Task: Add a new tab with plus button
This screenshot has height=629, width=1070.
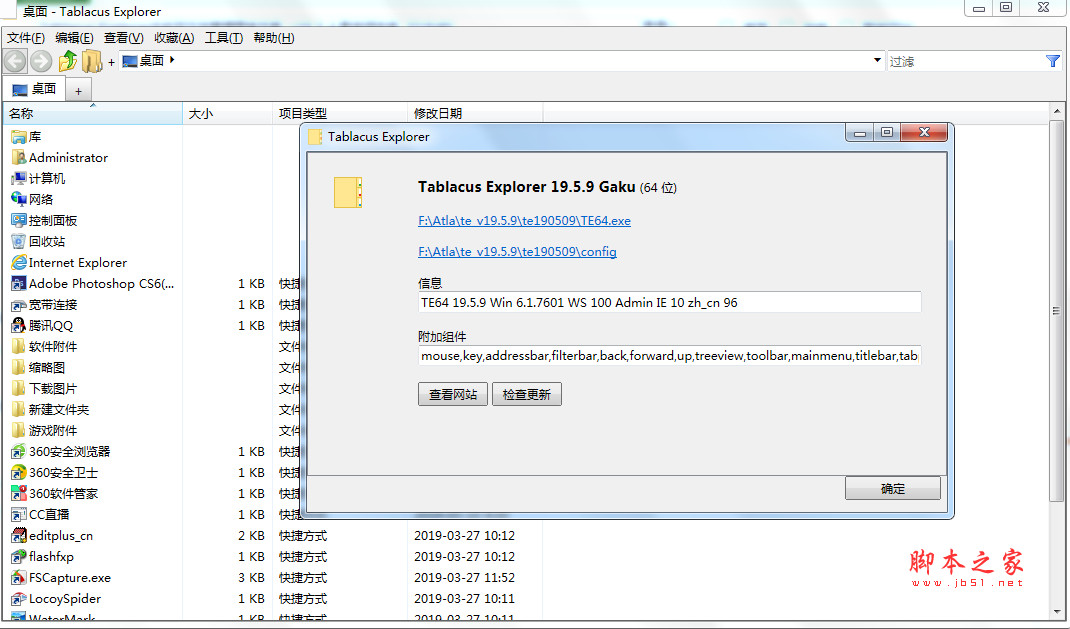Action: [78, 91]
